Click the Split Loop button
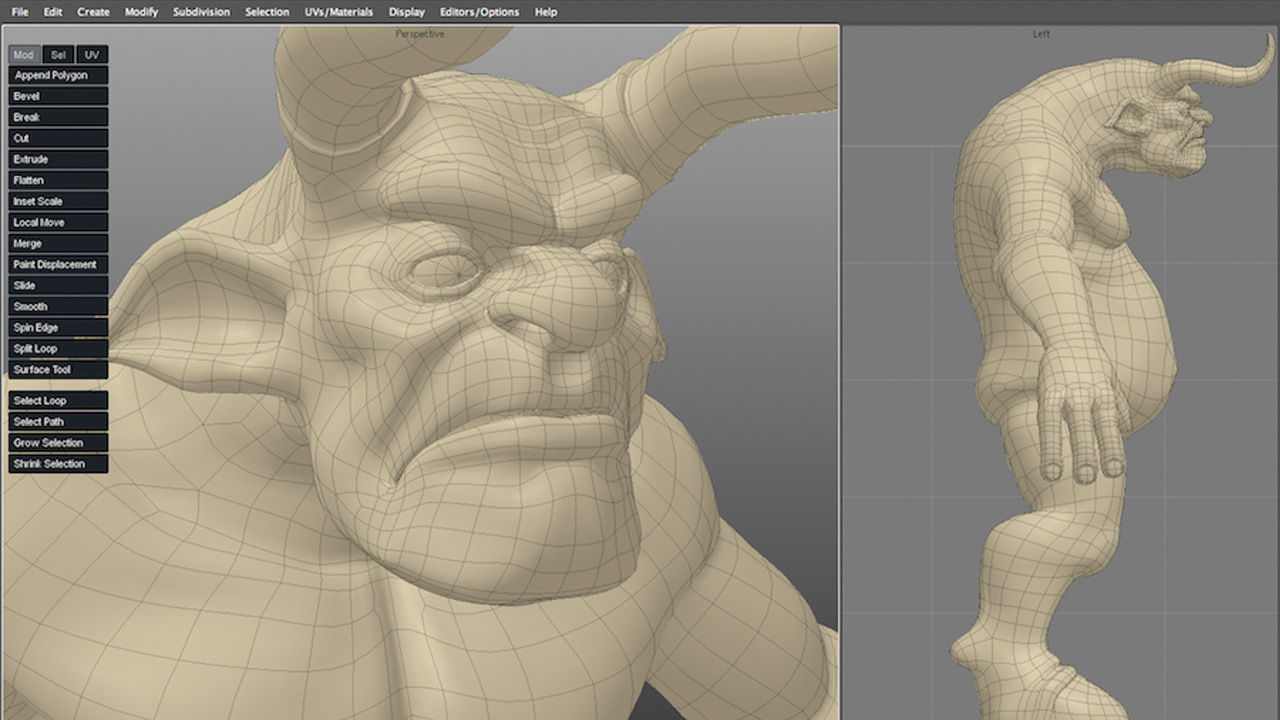The height and width of the screenshot is (720, 1280). pyautogui.click(x=58, y=348)
